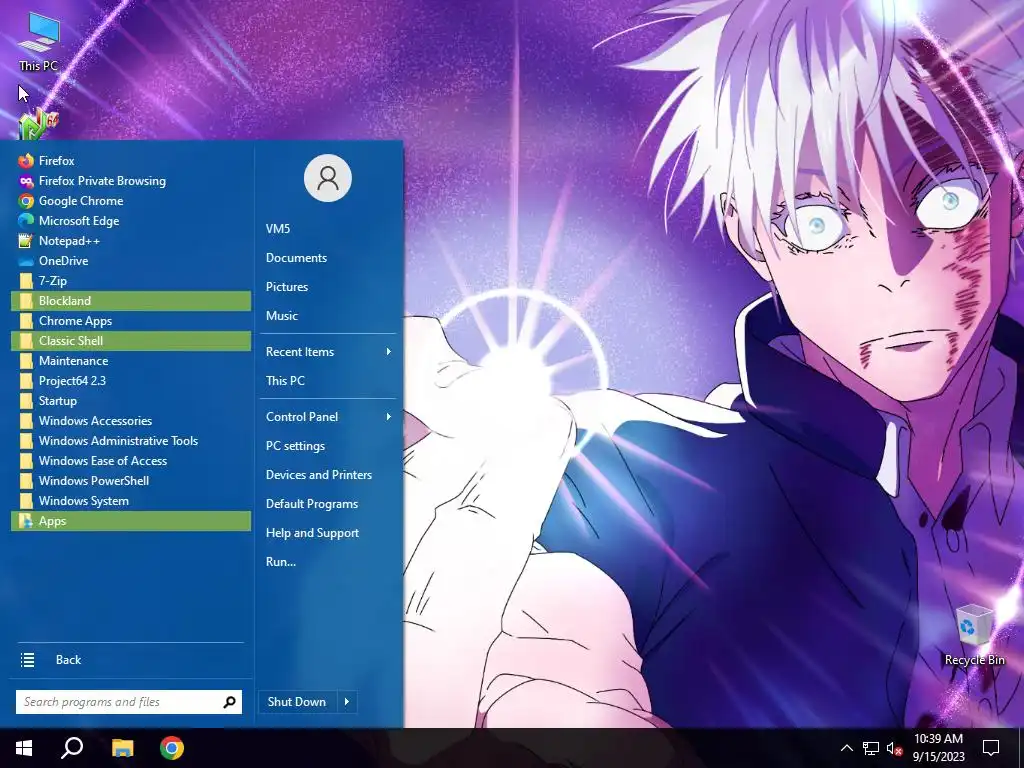
Task: Expand the 7-Zip folder
Action: point(131,281)
